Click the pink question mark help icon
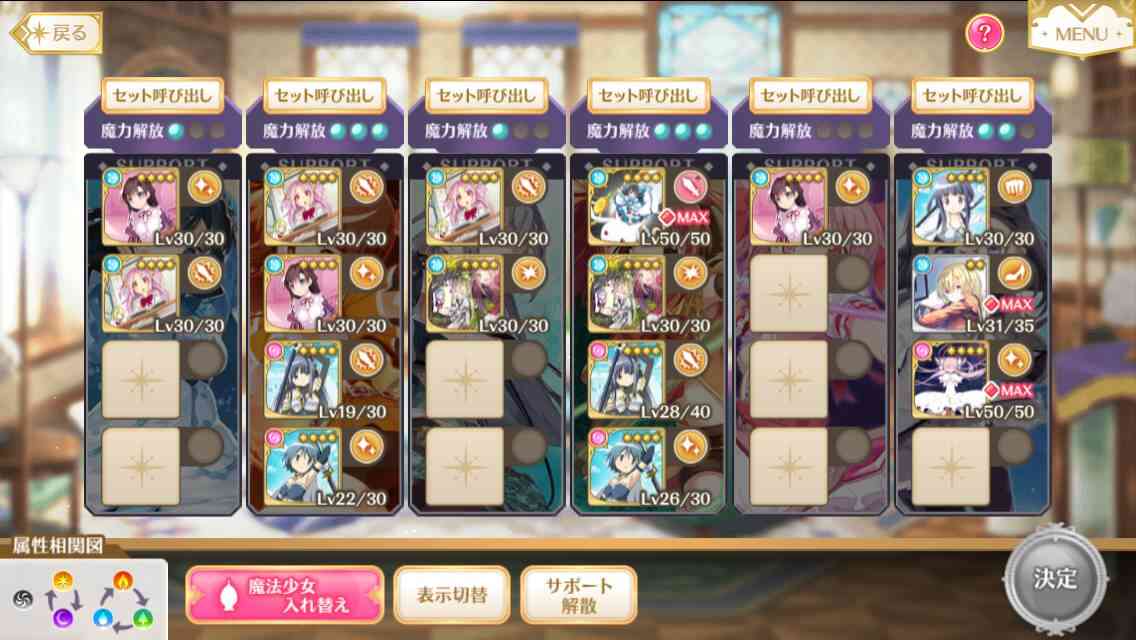Viewport: 1136px width, 640px height. [985, 33]
